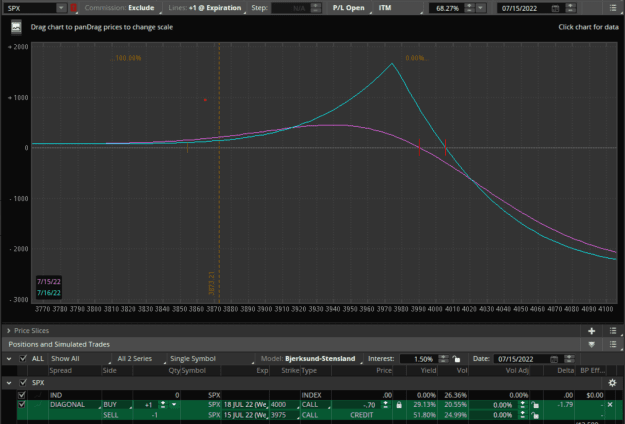This screenshot has width=625, height=424.
Task: Adjust the Interest 1.50% stepper
Action: [443, 359]
